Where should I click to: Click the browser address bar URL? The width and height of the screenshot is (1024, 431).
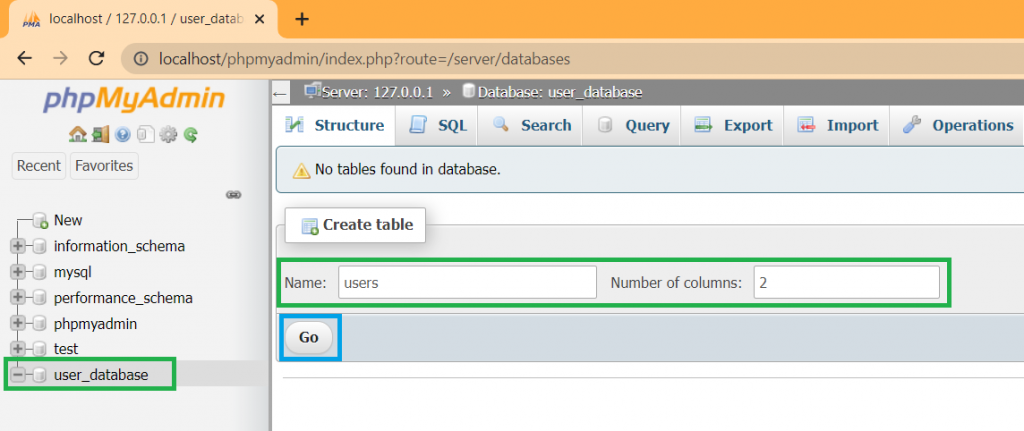point(364,59)
